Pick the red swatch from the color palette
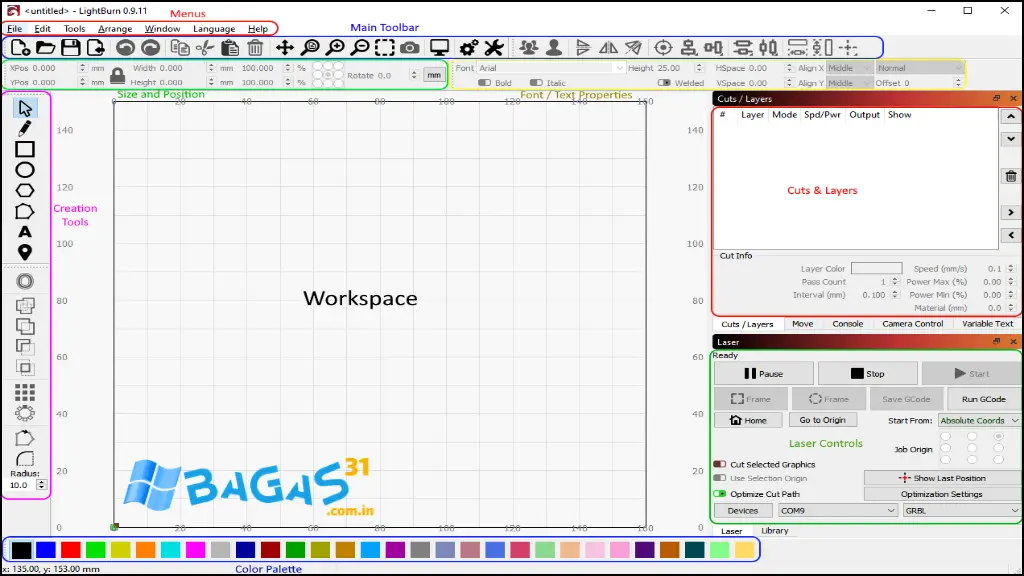This screenshot has height=576, width=1024. click(x=69, y=549)
